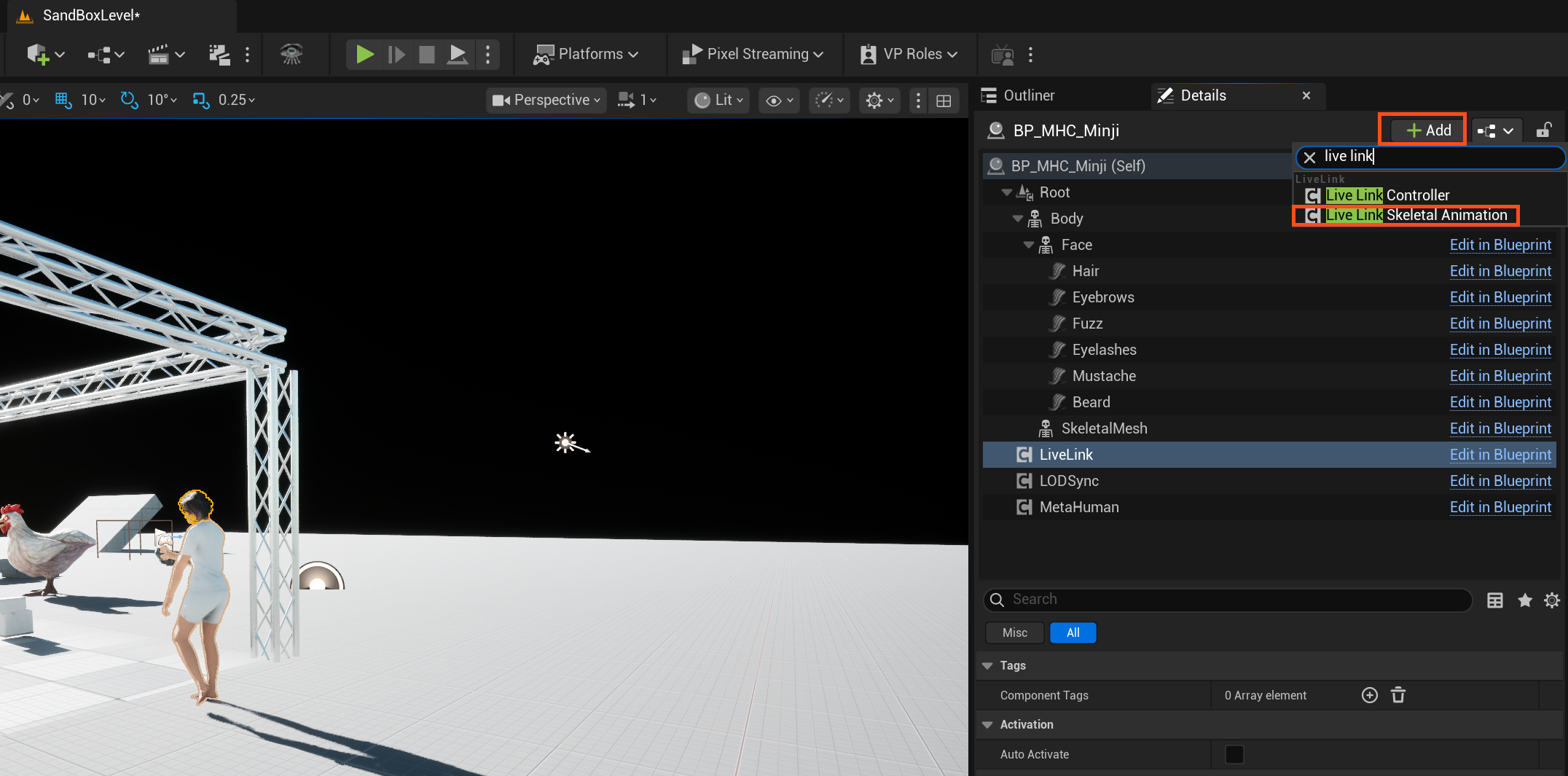The height and width of the screenshot is (776, 1568).
Task: Open the Lit view mode dropdown
Action: click(x=718, y=100)
